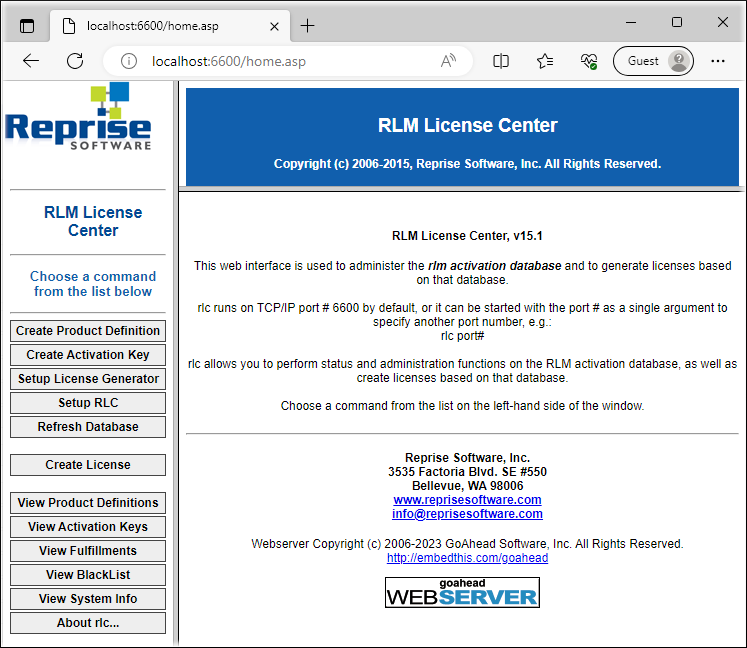Open Create Product Definition
This screenshot has height=648, width=747.
[88, 331]
